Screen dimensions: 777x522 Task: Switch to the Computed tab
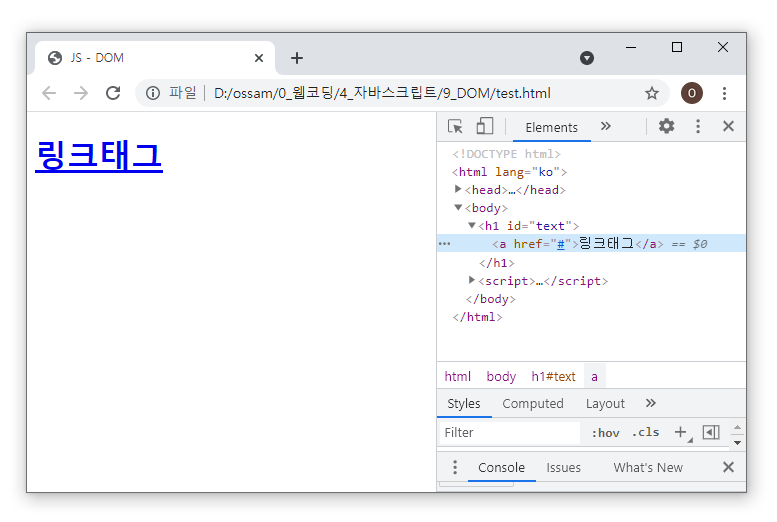coord(533,404)
